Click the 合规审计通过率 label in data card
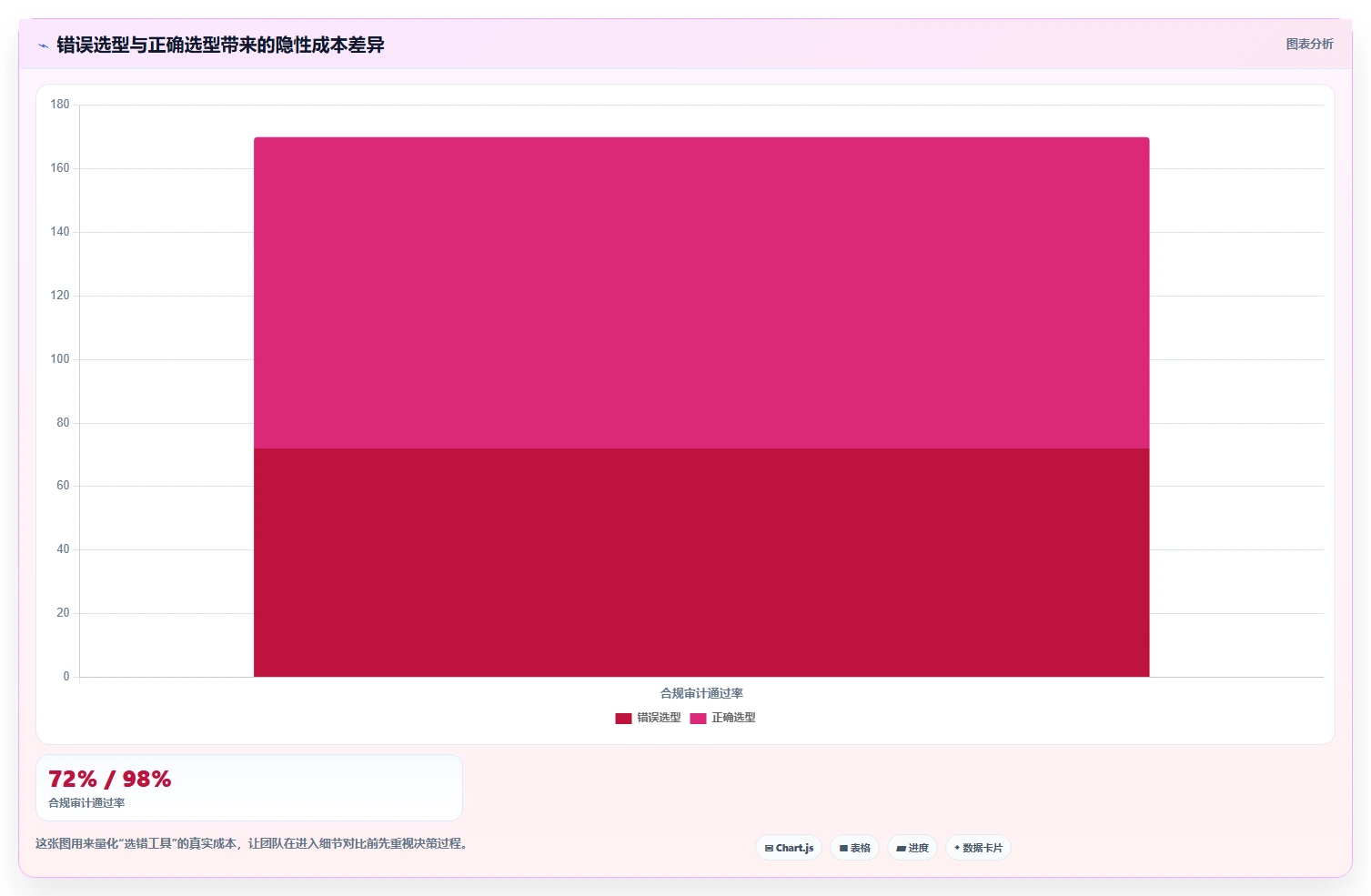Viewport: 1371px width, 896px height. (86, 803)
